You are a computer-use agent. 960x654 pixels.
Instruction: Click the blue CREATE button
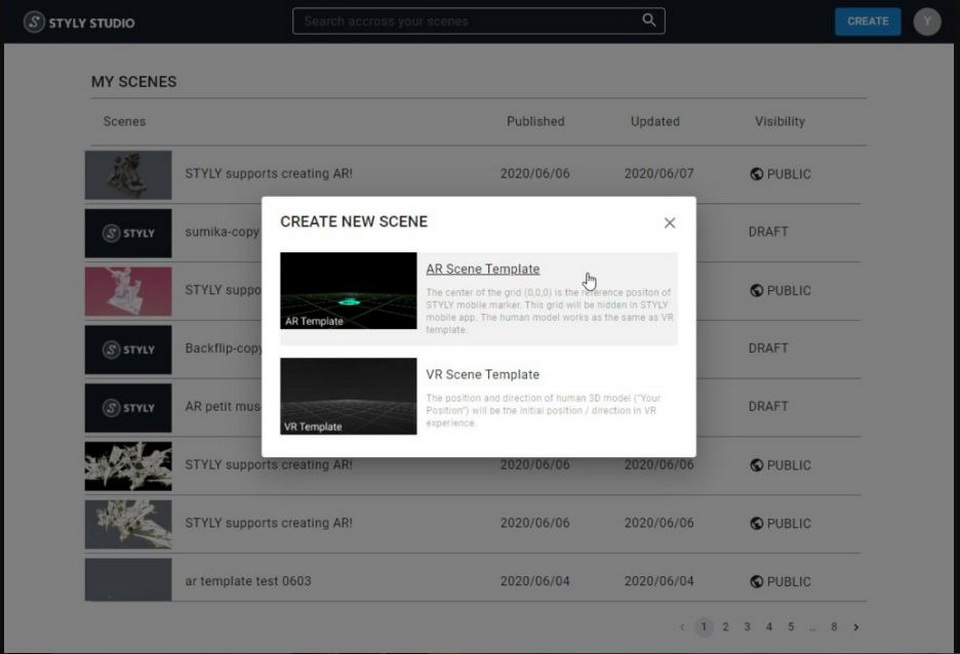pyautogui.click(x=868, y=21)
